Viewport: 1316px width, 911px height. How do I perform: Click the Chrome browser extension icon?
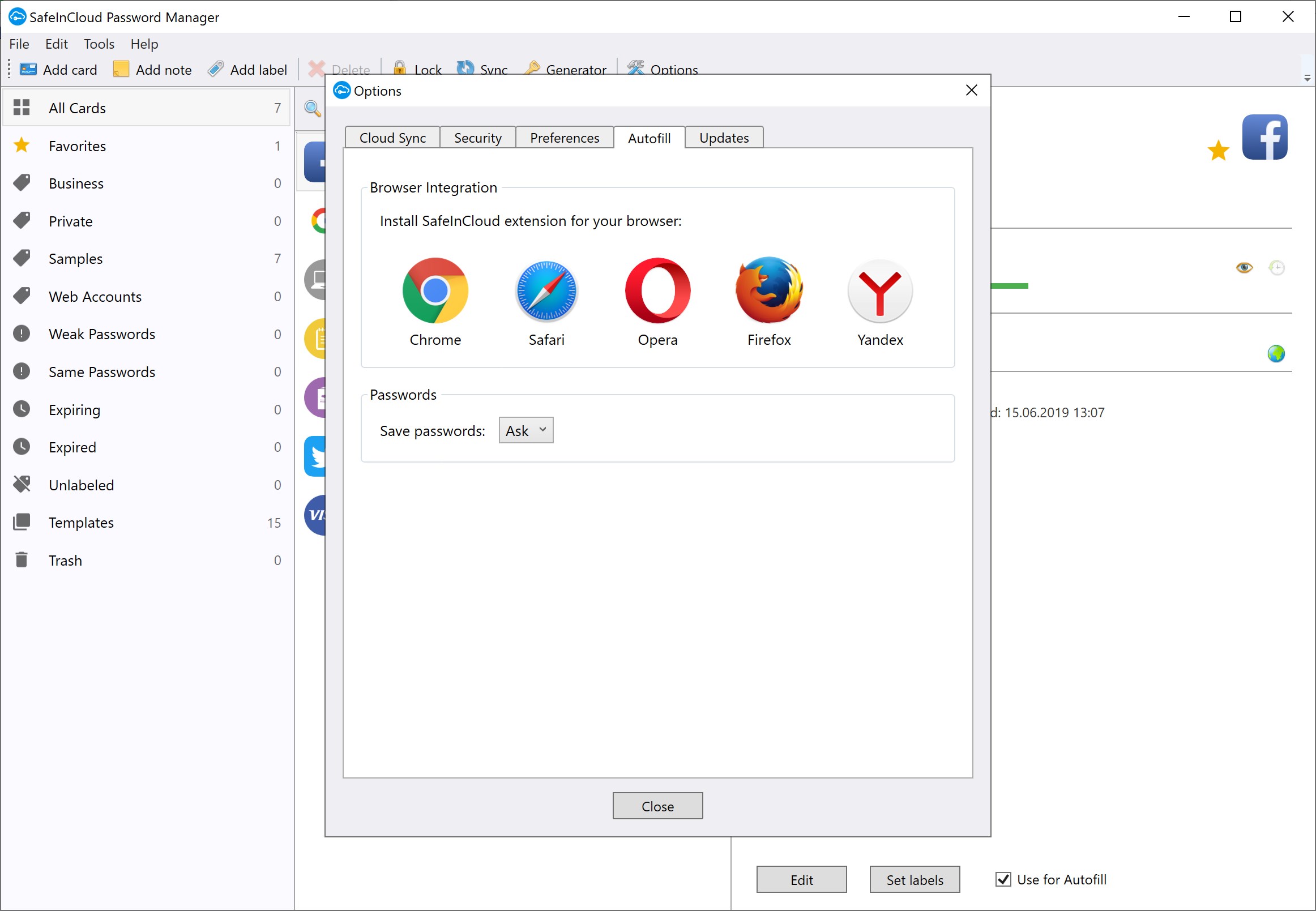[x=435, y=290]
